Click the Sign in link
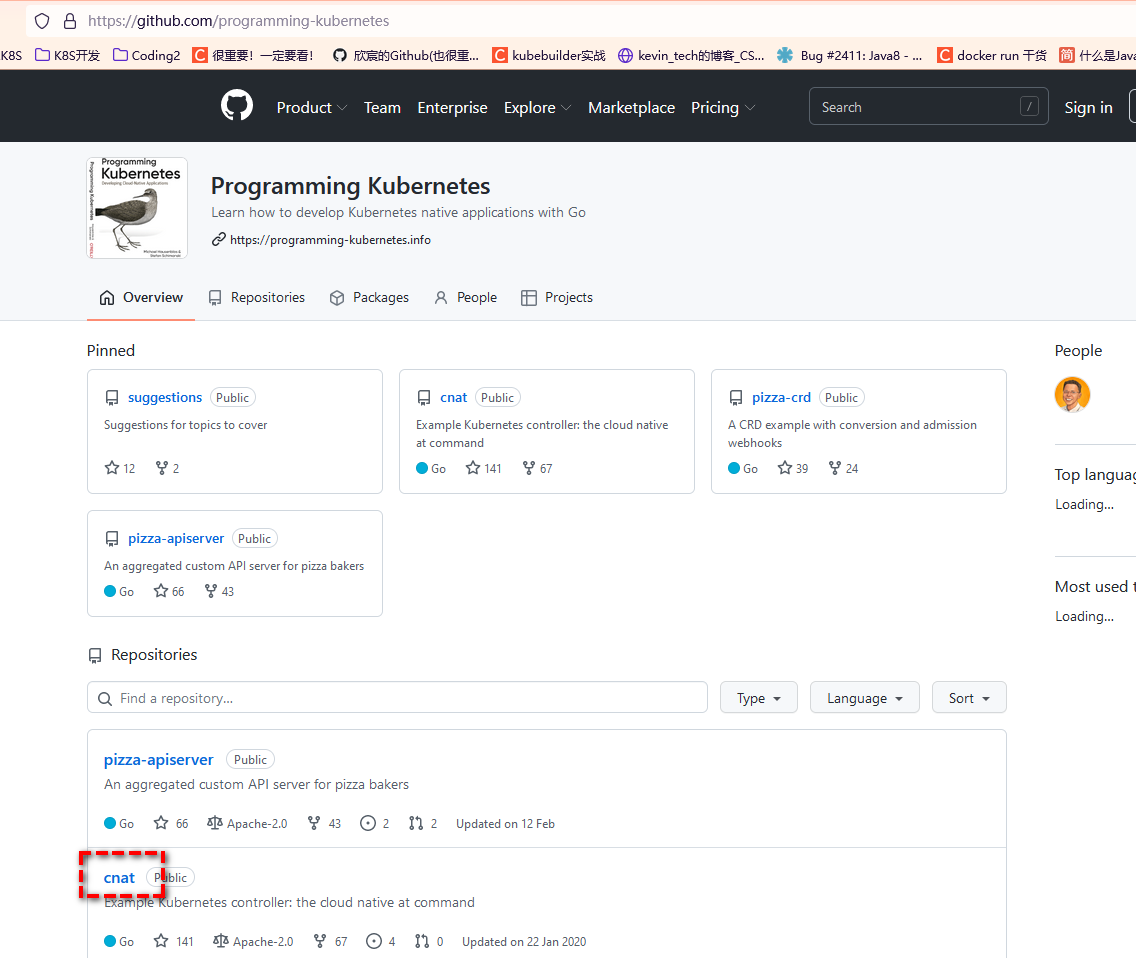Screen dimensions: 1136x958 tap(1088, 107)
